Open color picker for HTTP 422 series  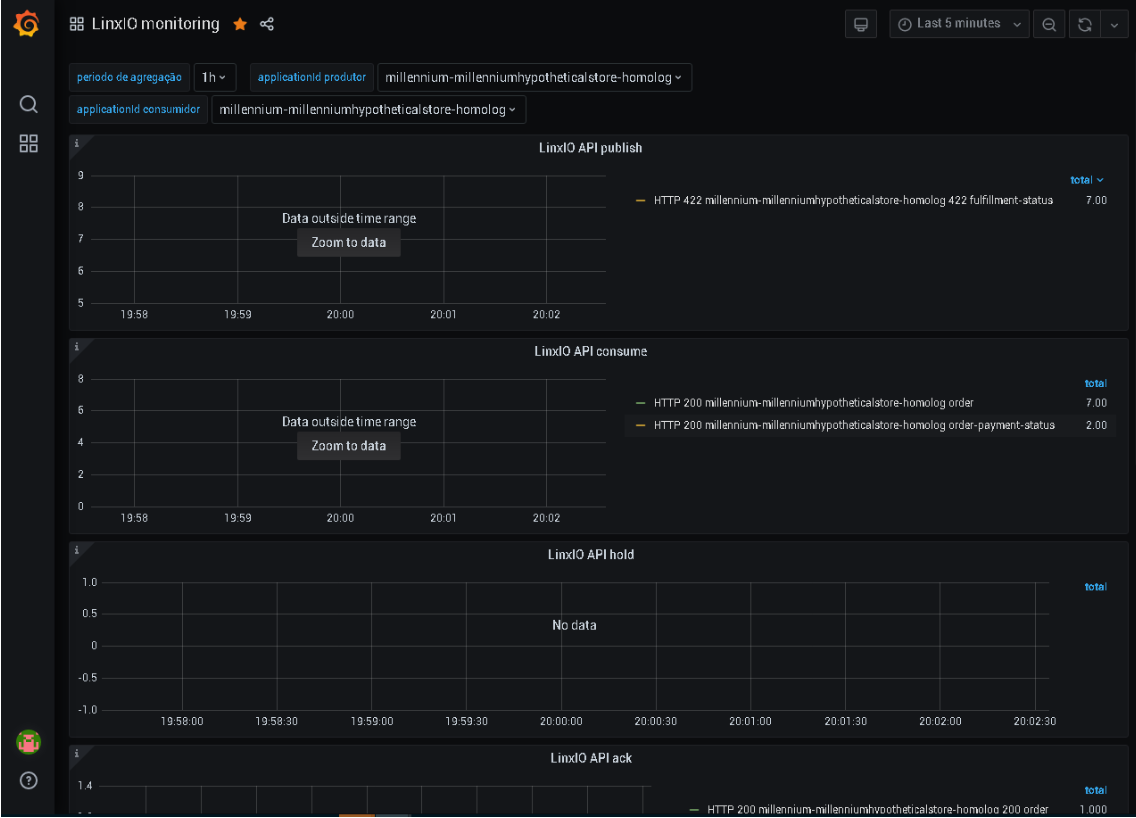(x=640, y=200)
